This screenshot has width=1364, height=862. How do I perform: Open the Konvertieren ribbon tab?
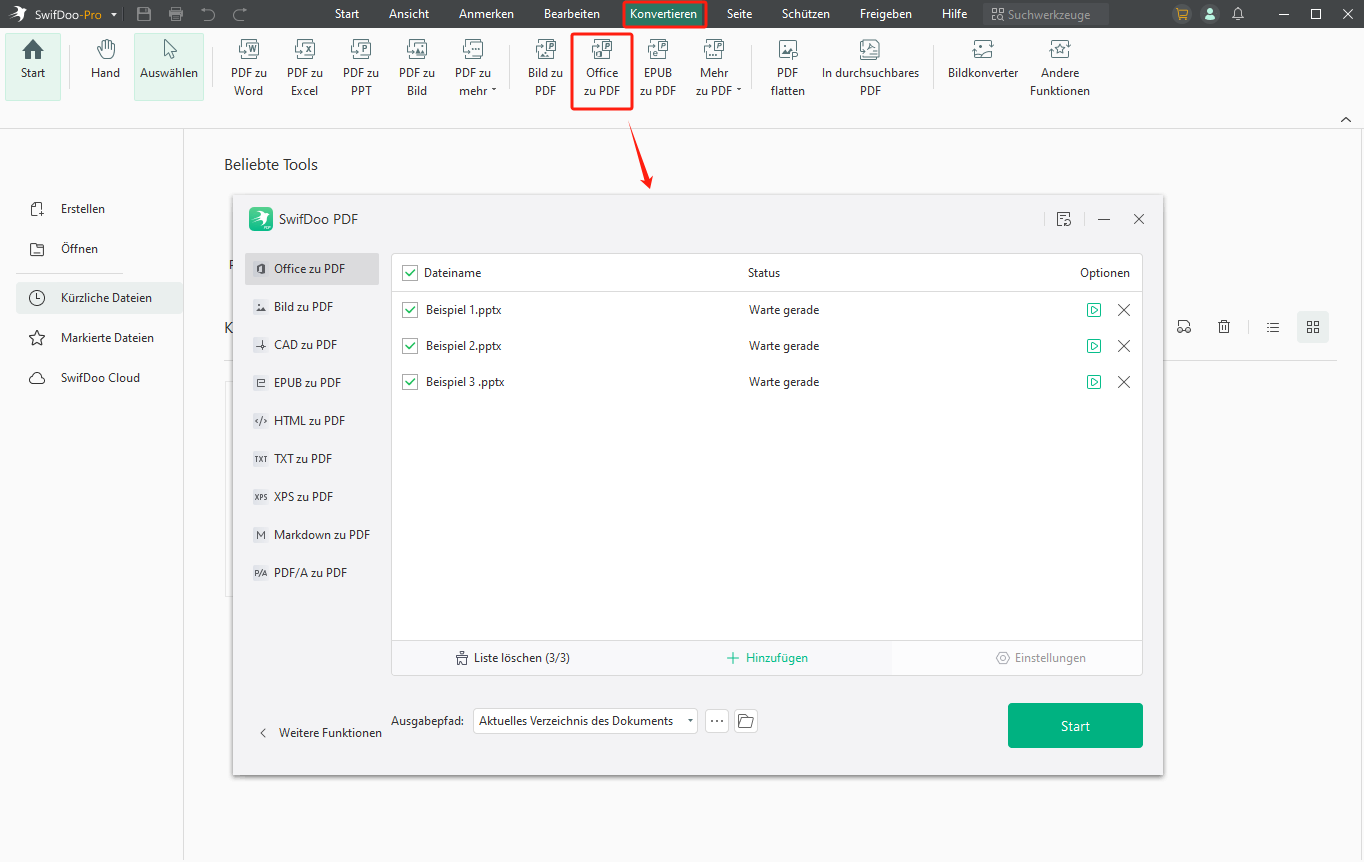(664, 14)
